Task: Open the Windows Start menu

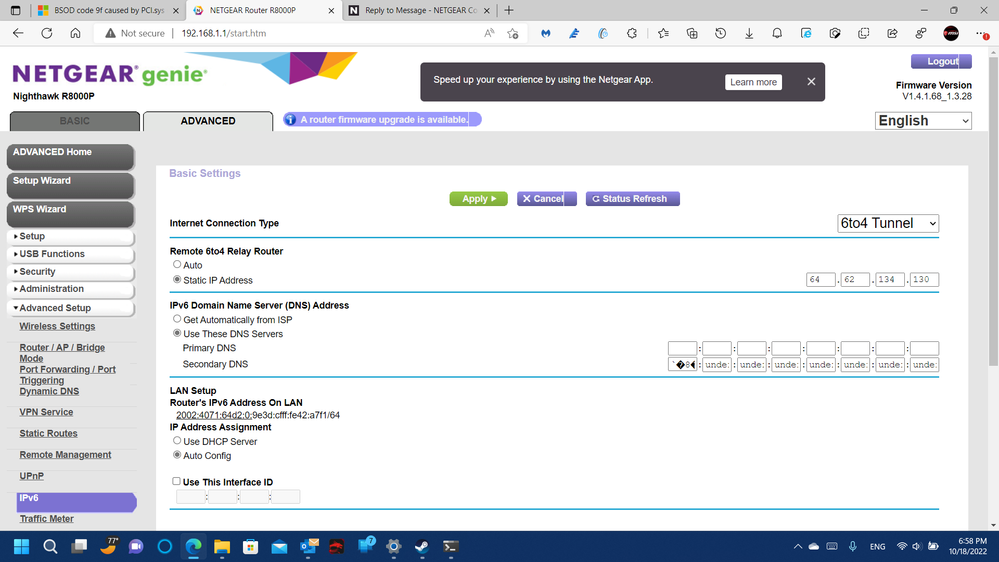Action: pyautogui.click(x=21, y=547)
